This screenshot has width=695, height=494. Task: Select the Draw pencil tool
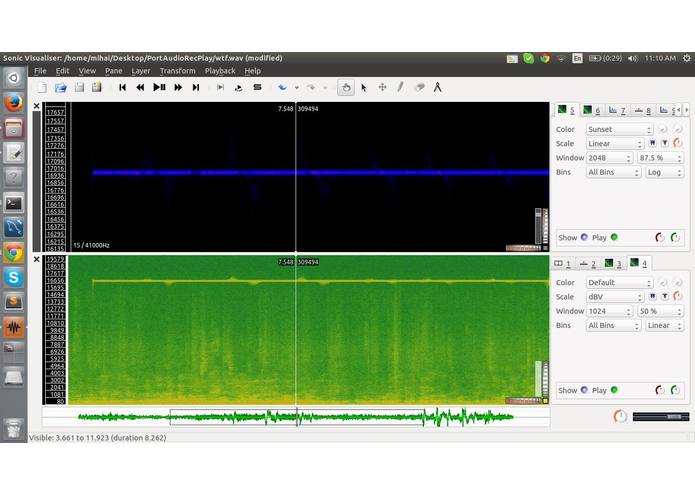[400, 87]
